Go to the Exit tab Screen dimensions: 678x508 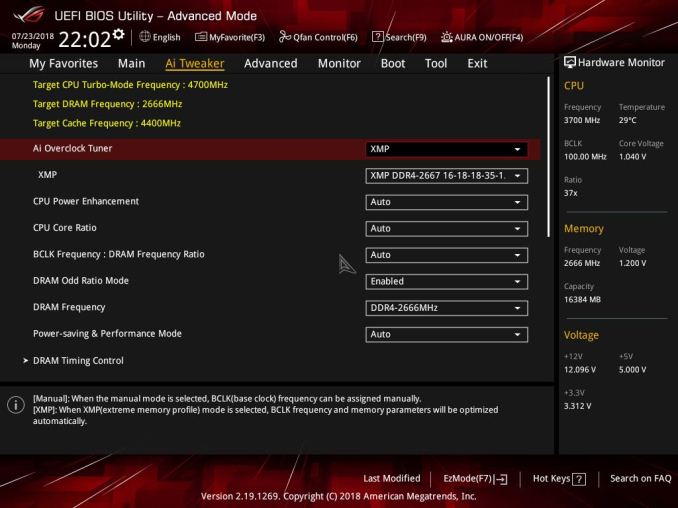click(477, 64)
